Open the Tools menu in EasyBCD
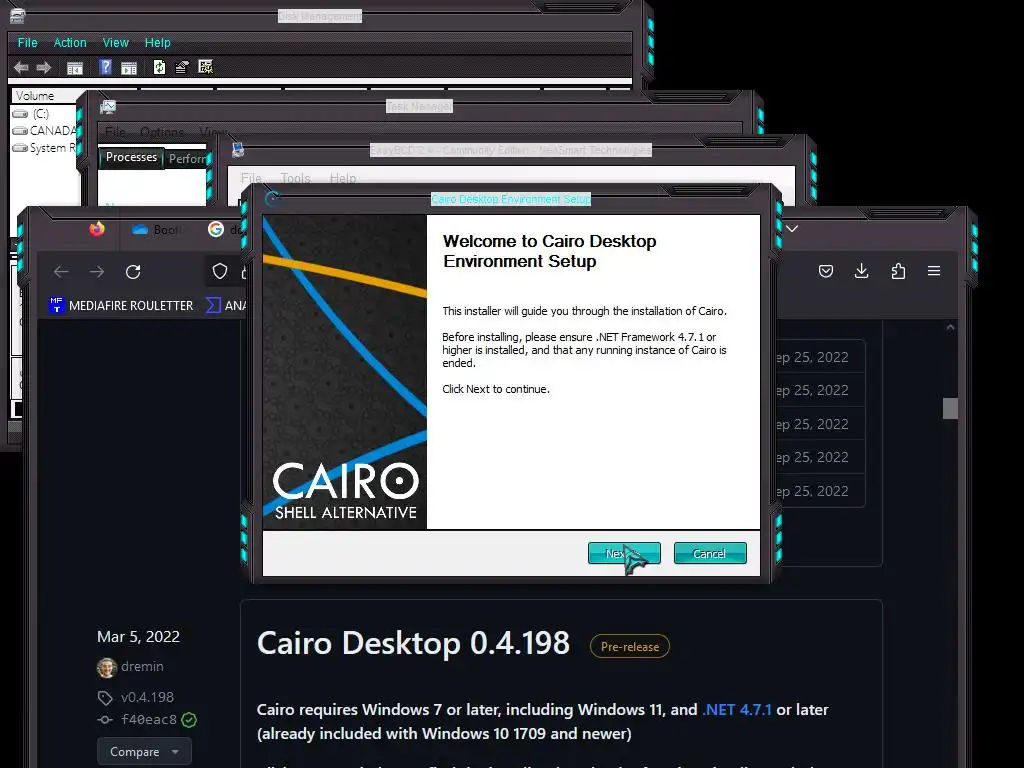 coord(295,178)
